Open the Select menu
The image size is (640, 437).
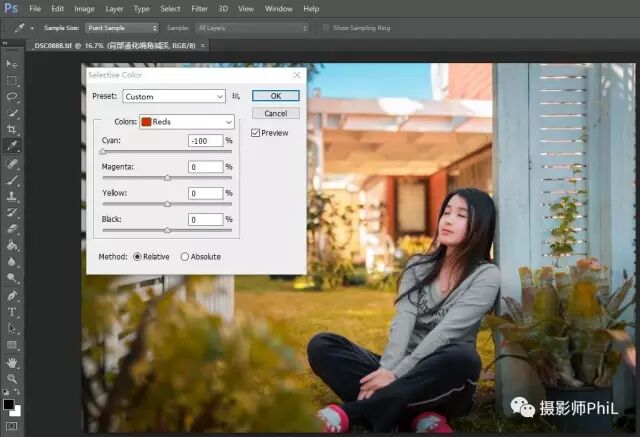pyautogui.click(x=170, y=9)
